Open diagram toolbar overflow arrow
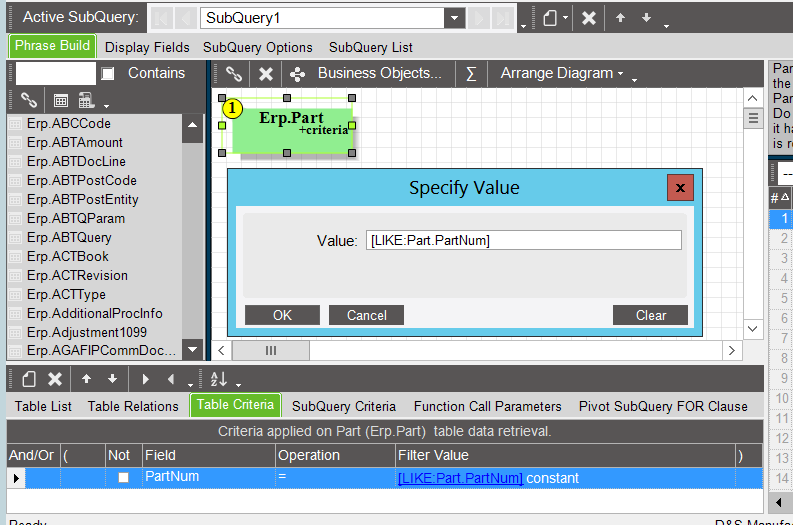 (x=634, y=79)
